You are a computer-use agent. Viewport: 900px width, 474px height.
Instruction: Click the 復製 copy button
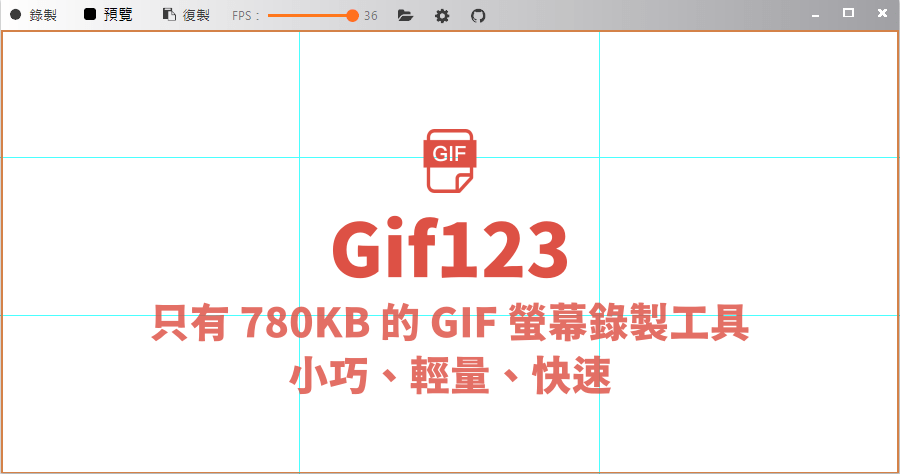[x=186, y=15]
